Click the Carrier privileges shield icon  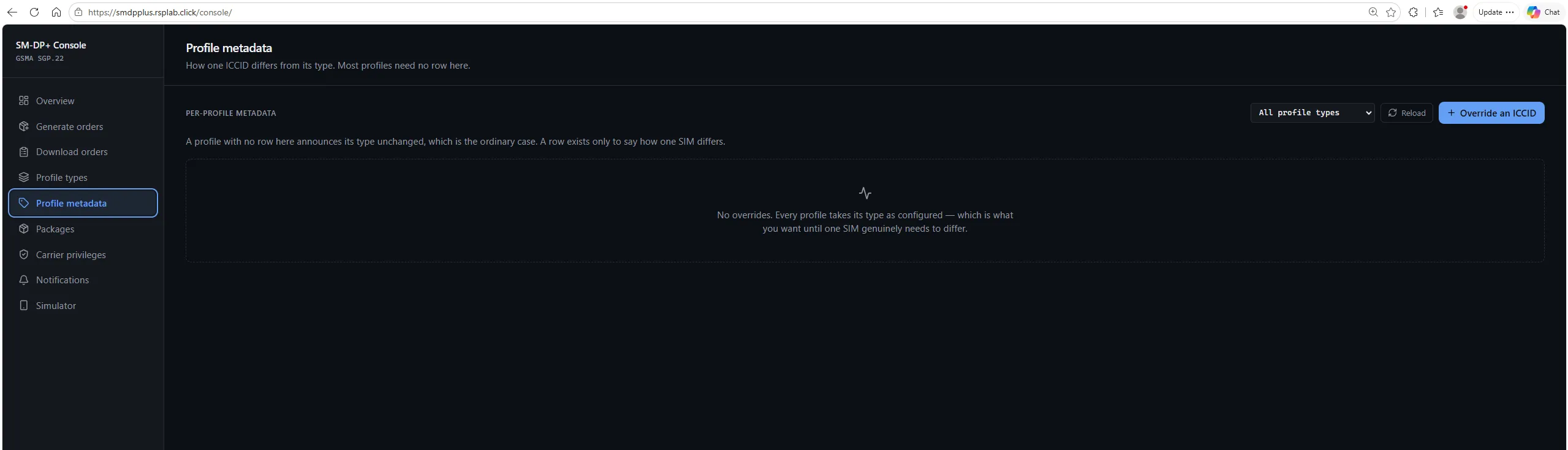coord(24,254)
